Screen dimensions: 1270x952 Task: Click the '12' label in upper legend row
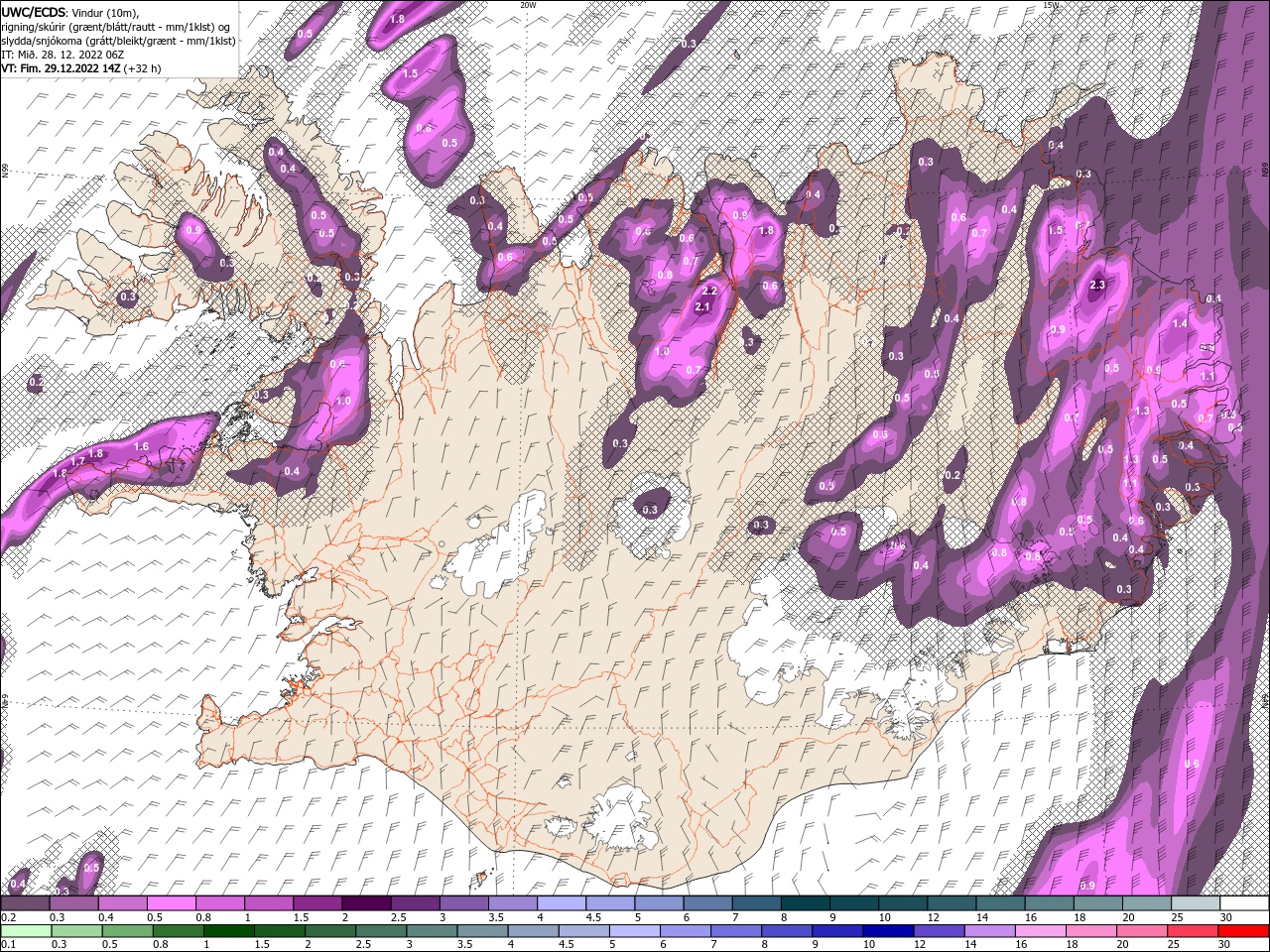(932, 917)
